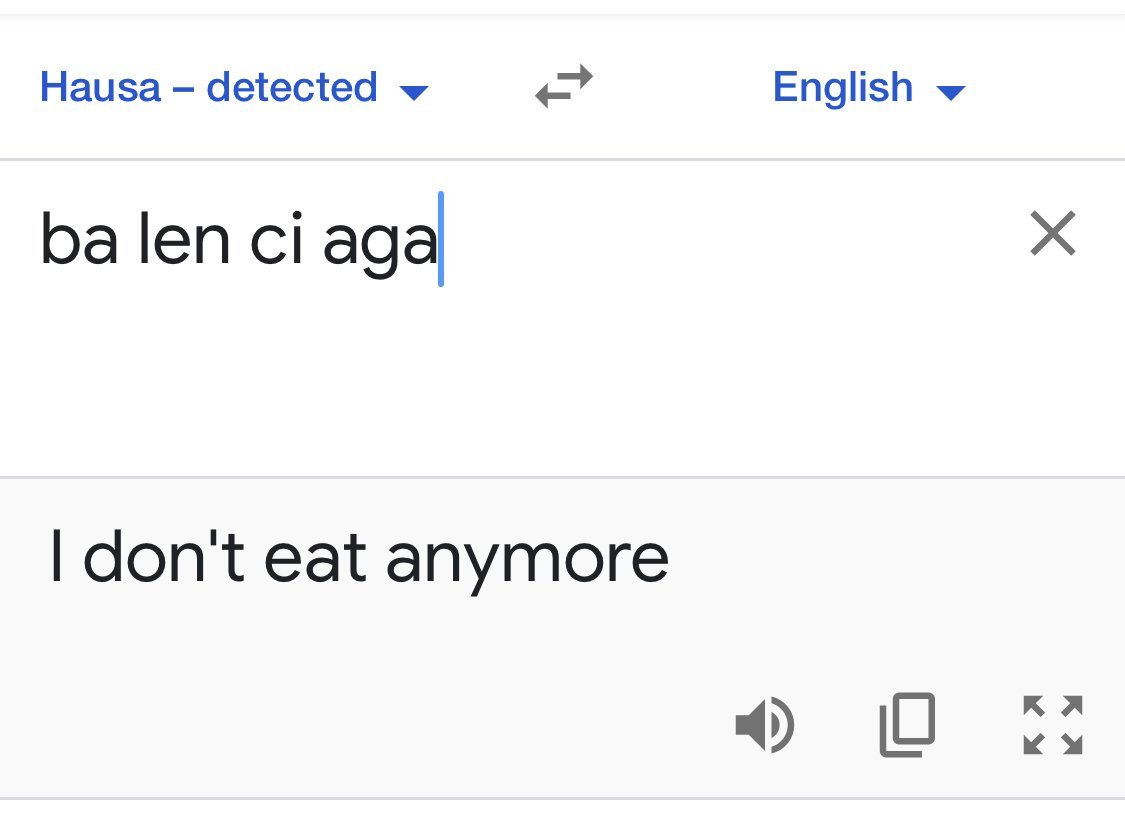
Task: Click the word "anymore" in the translation
Action: point(527,560)
